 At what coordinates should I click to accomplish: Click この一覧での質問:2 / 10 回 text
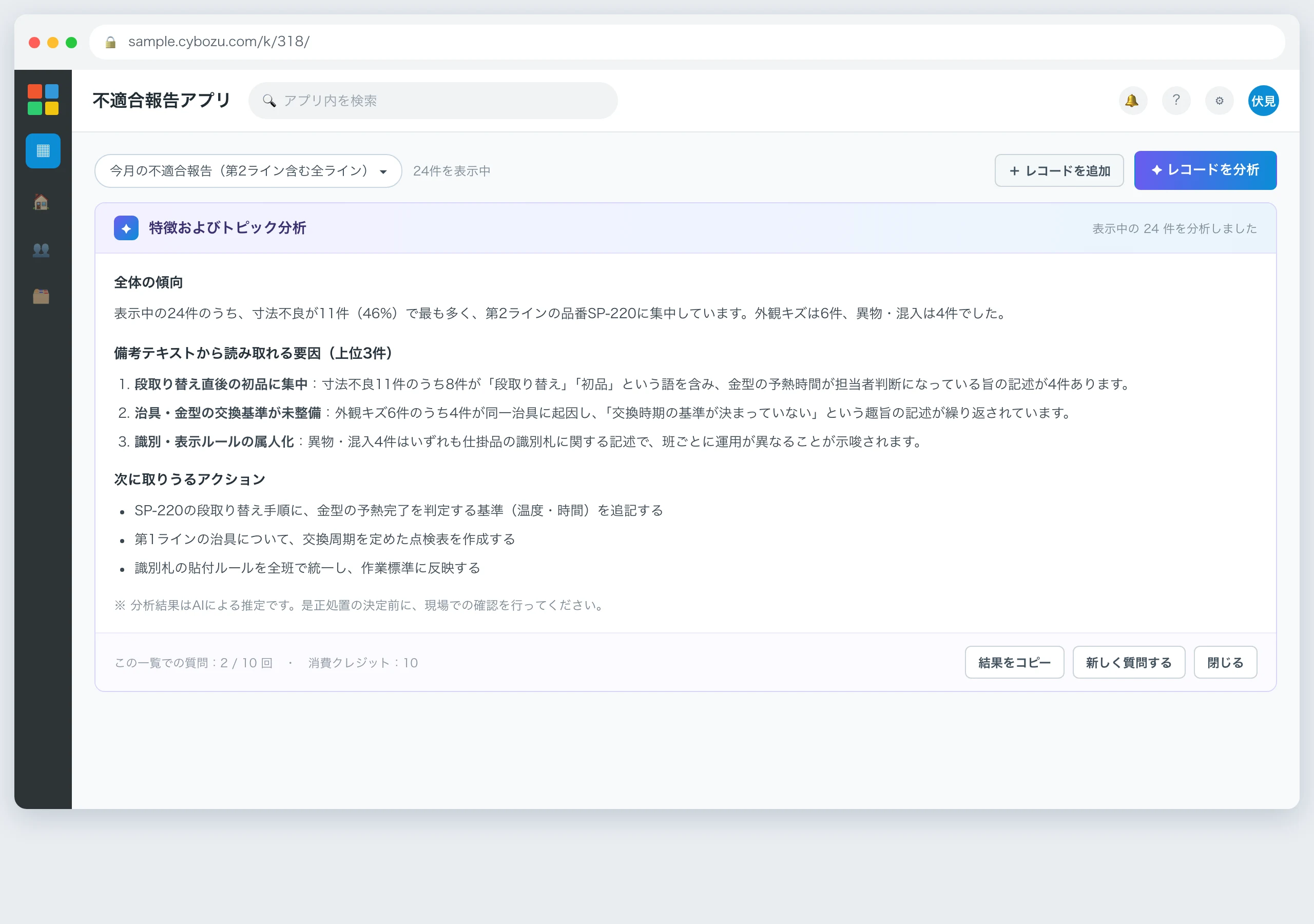(x=194, y=663)
